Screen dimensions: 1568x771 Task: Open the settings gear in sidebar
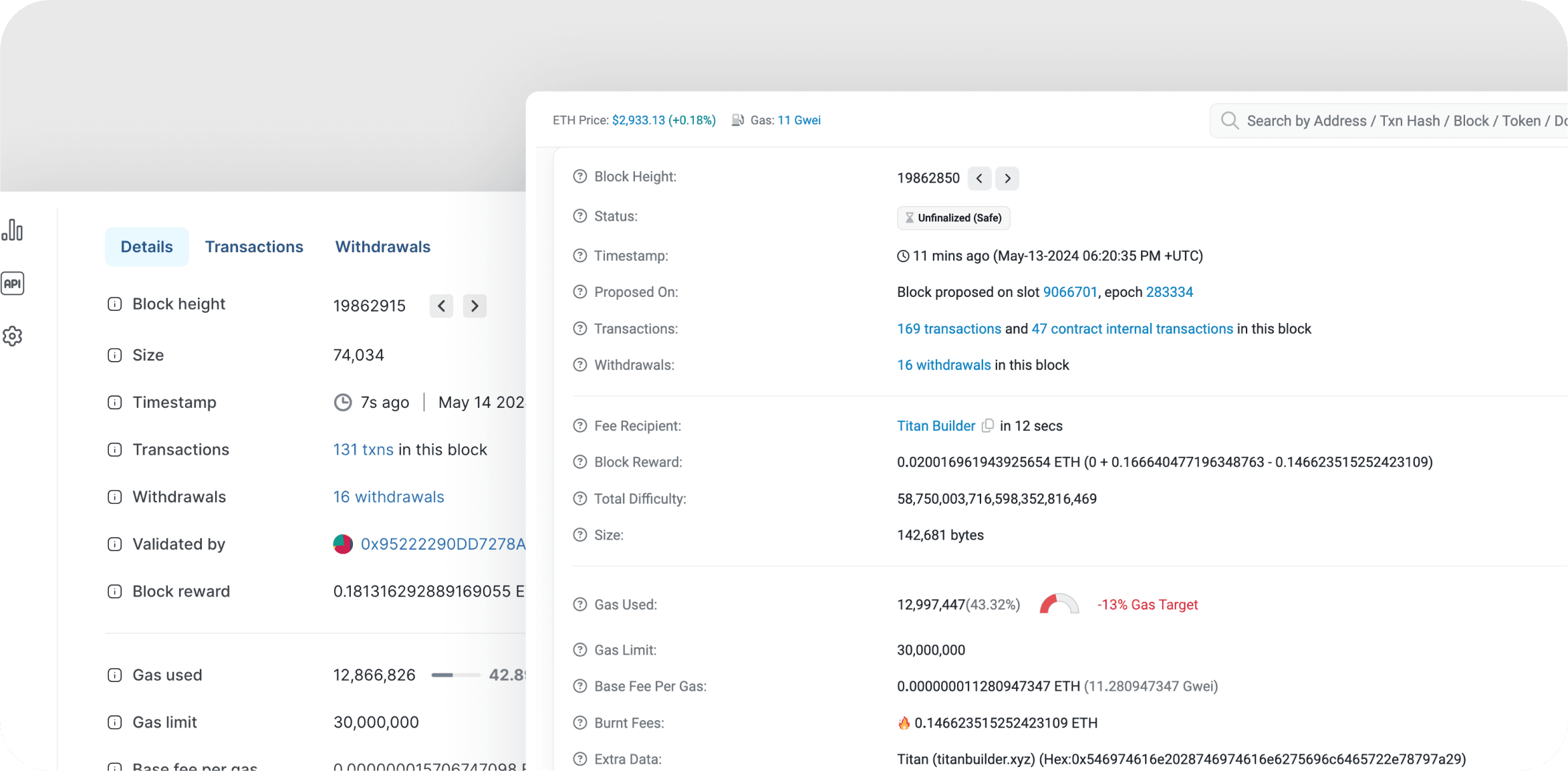click(x=13, y=336)
